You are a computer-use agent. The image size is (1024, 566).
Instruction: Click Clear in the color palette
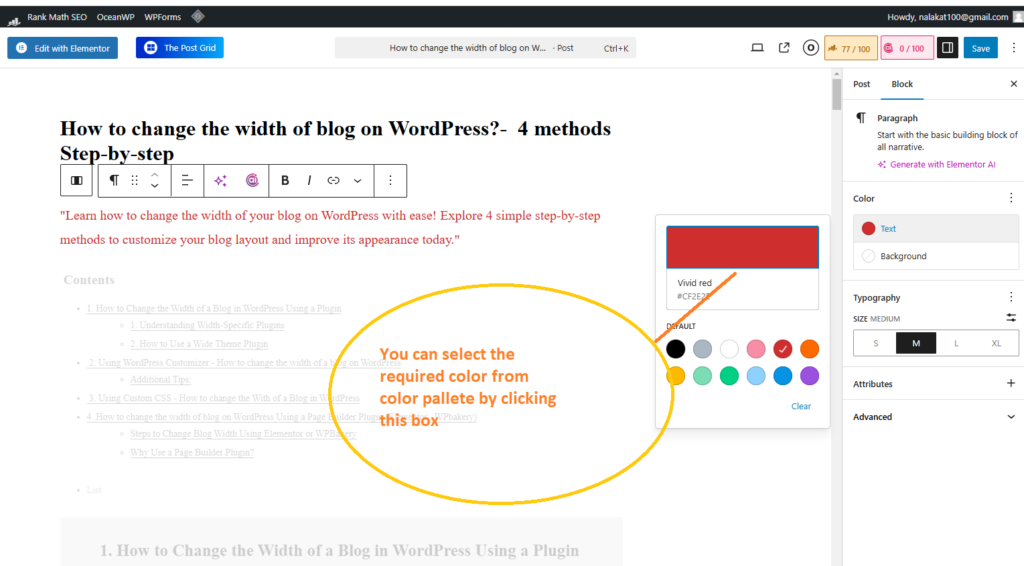[x=801, y=406]
